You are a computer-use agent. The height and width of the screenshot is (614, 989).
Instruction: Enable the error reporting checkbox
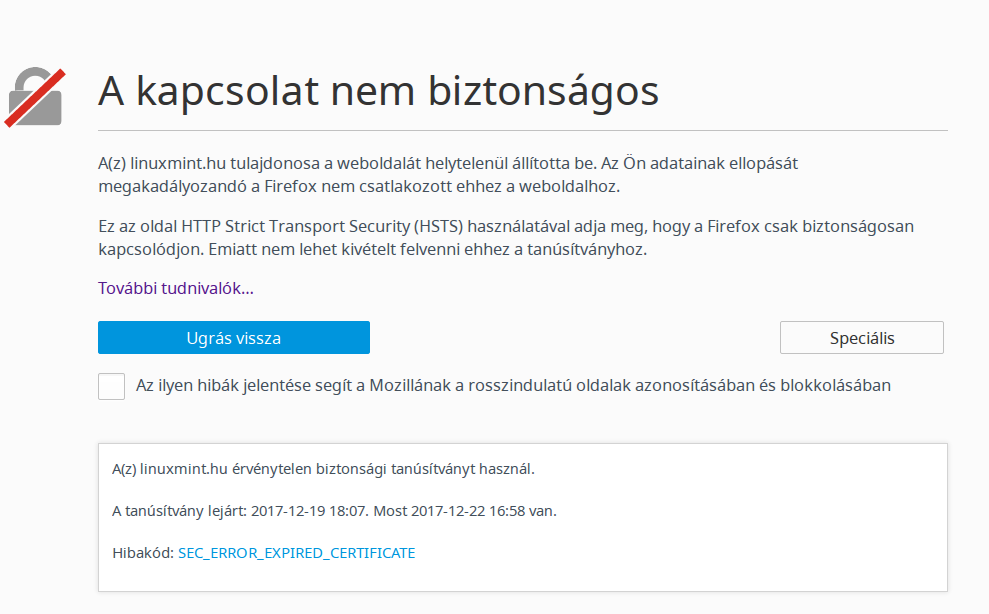112,386
